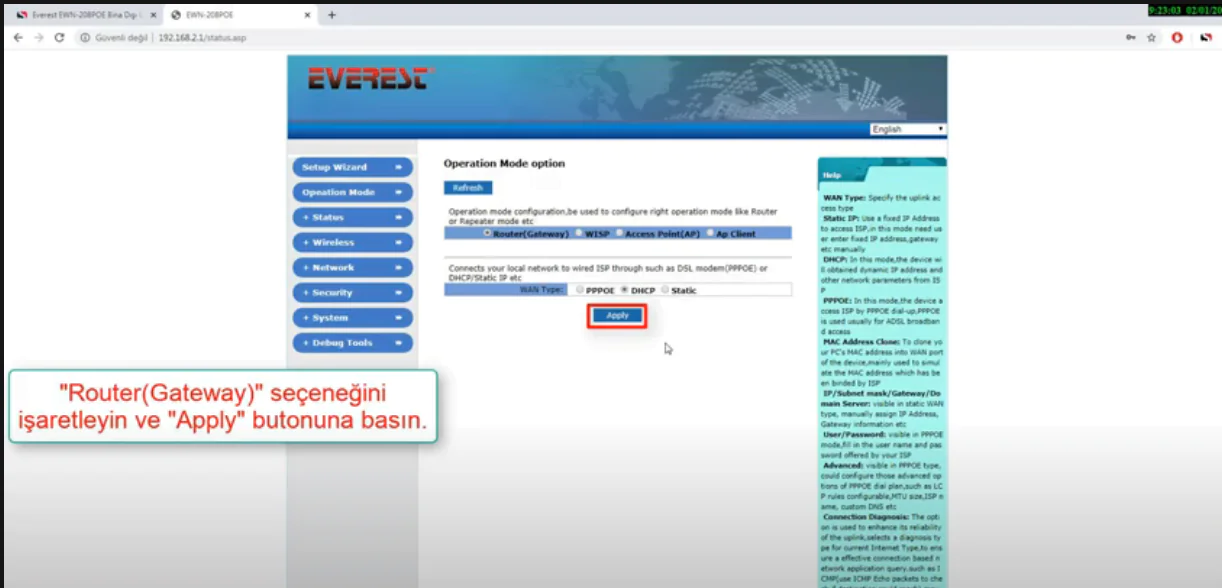Expand the Security menu section
Screen dimensions: 1222x588
[x=352, y=292]
